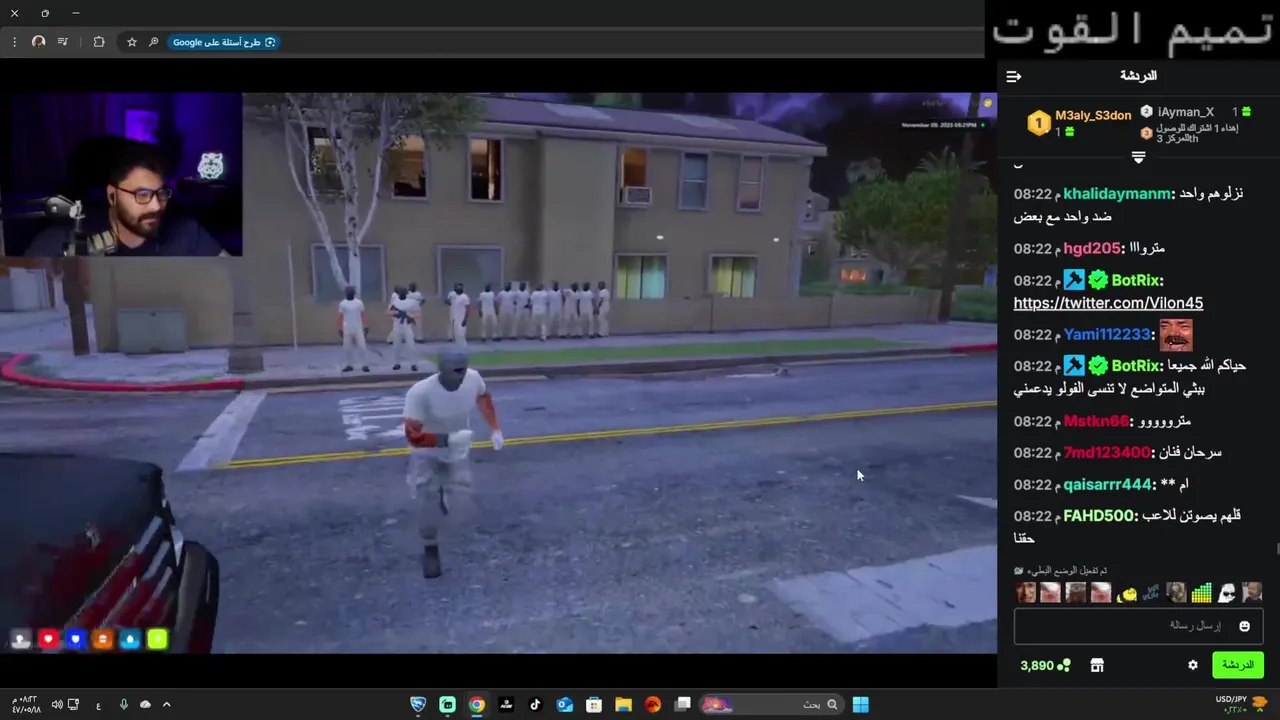Viewport: 1280px width, 720px height.
Task: Open Microsoft Store from taskbar
Action: point(594,704)
